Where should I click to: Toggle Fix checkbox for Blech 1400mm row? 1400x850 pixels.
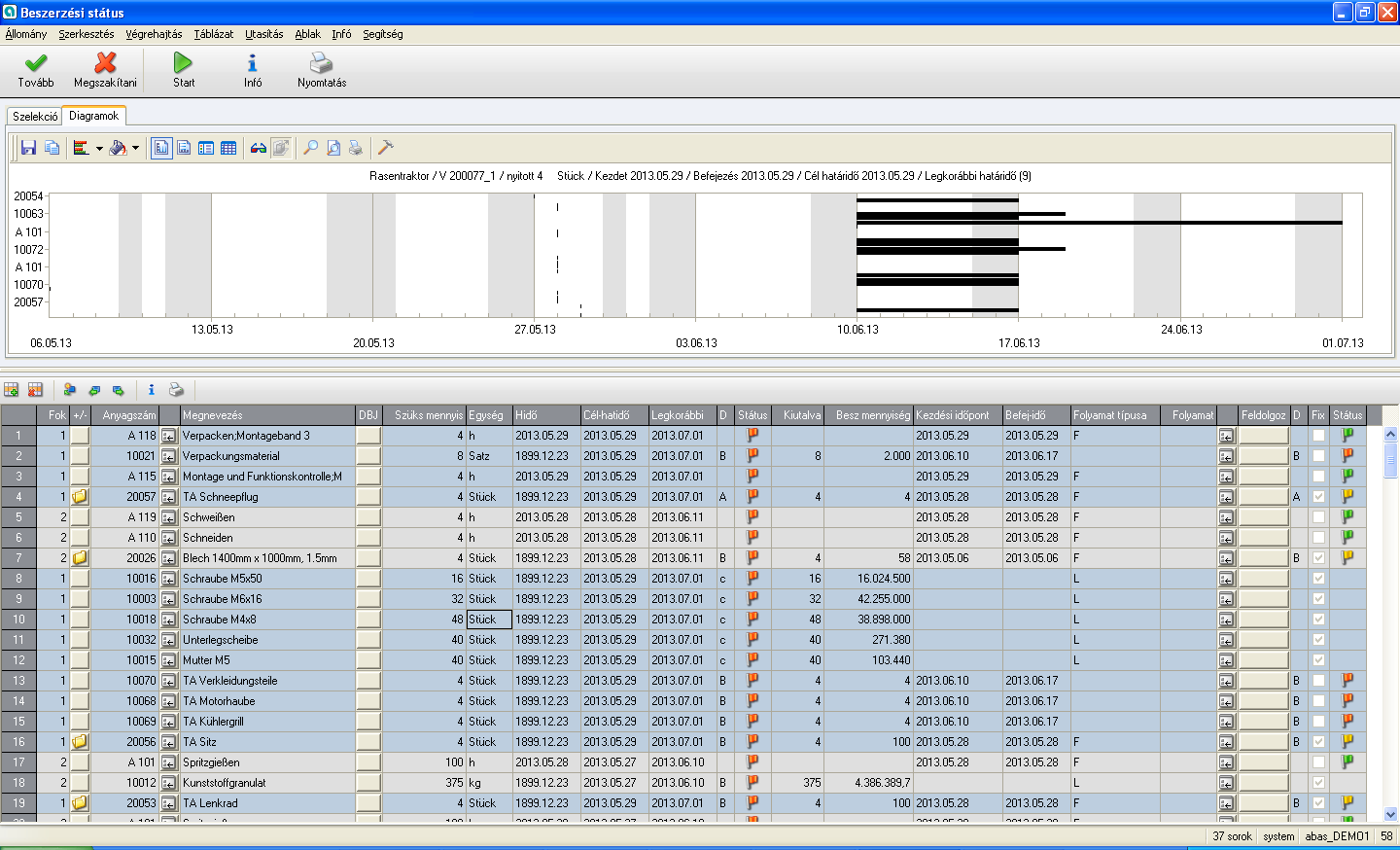[1318, 558]
